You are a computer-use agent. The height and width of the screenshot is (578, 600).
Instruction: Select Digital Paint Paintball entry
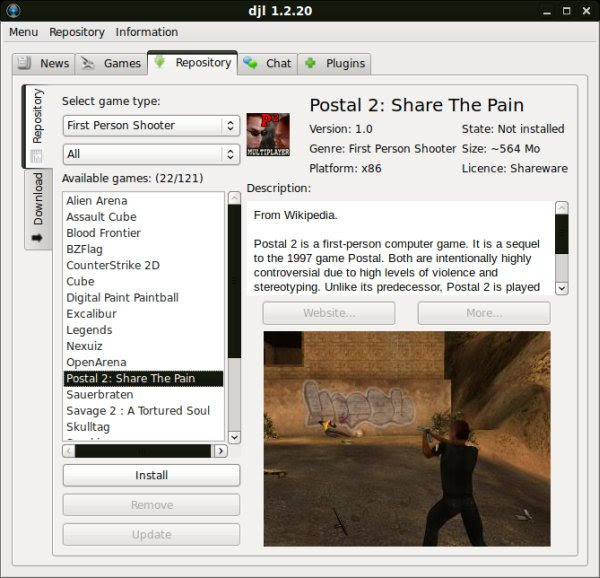pyautogui.click(x=143, y=298)
